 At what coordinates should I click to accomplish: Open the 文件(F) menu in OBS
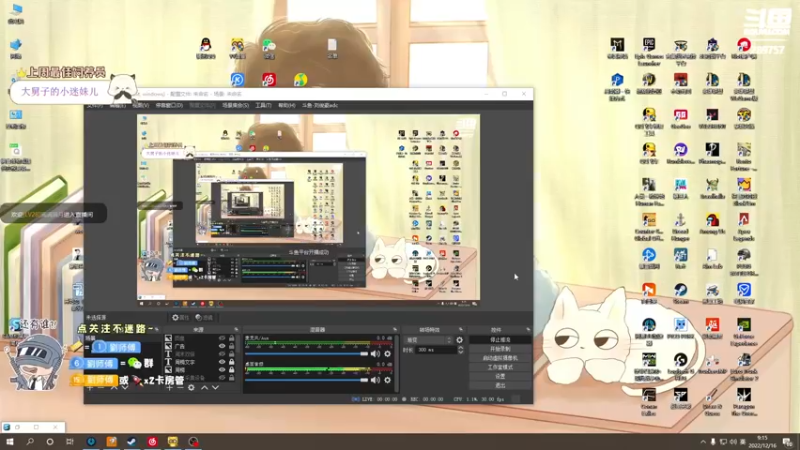(x=94, y=106)
